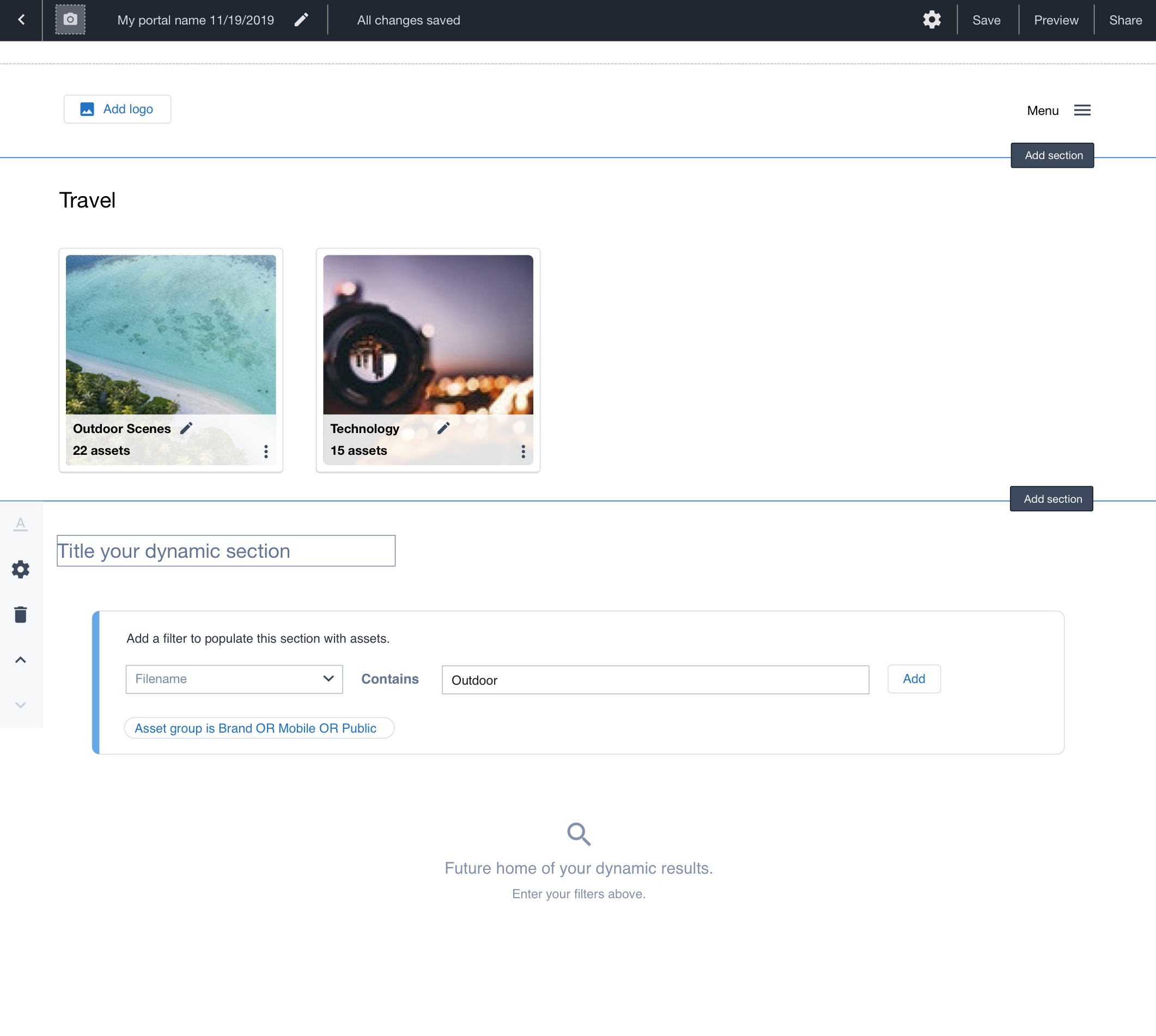Click the Outdoor filter value field
Image resolution: width=1156 pixels, height=1036 pixels.
click(x=655, y=680)
